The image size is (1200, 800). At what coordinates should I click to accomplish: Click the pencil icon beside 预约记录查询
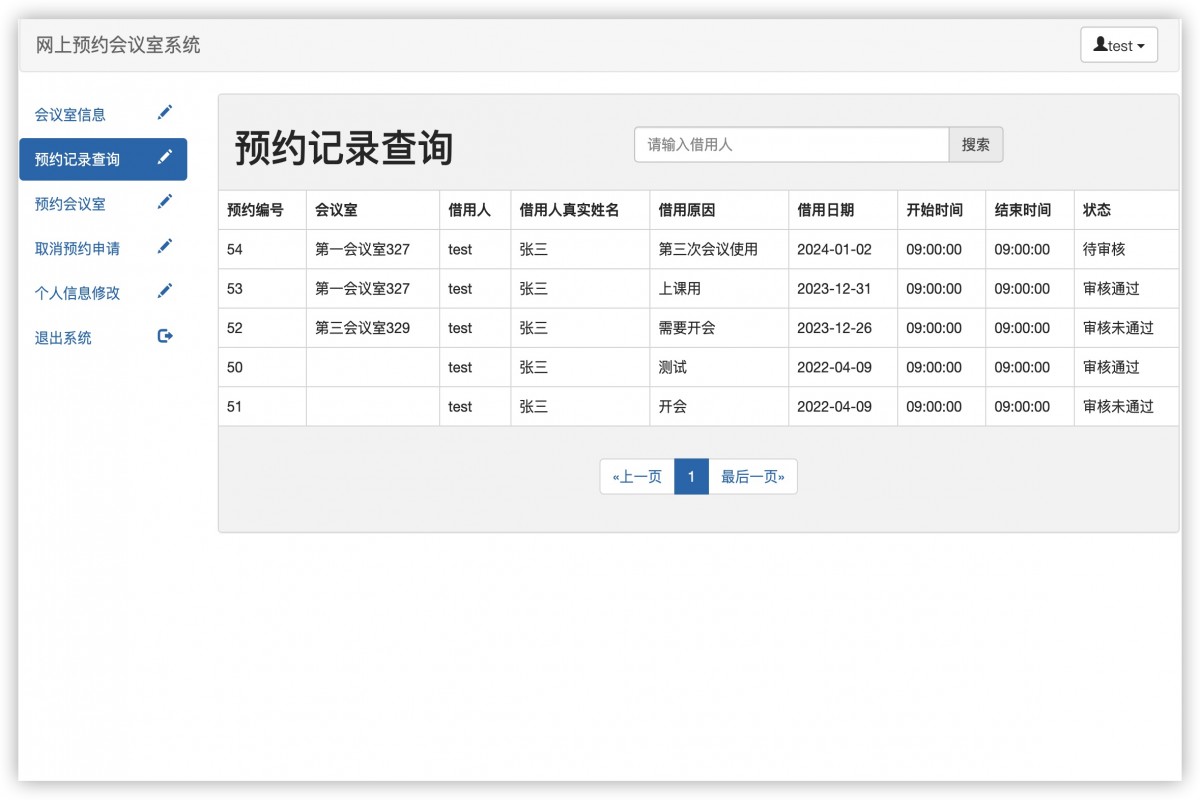(x=165, y=158)
